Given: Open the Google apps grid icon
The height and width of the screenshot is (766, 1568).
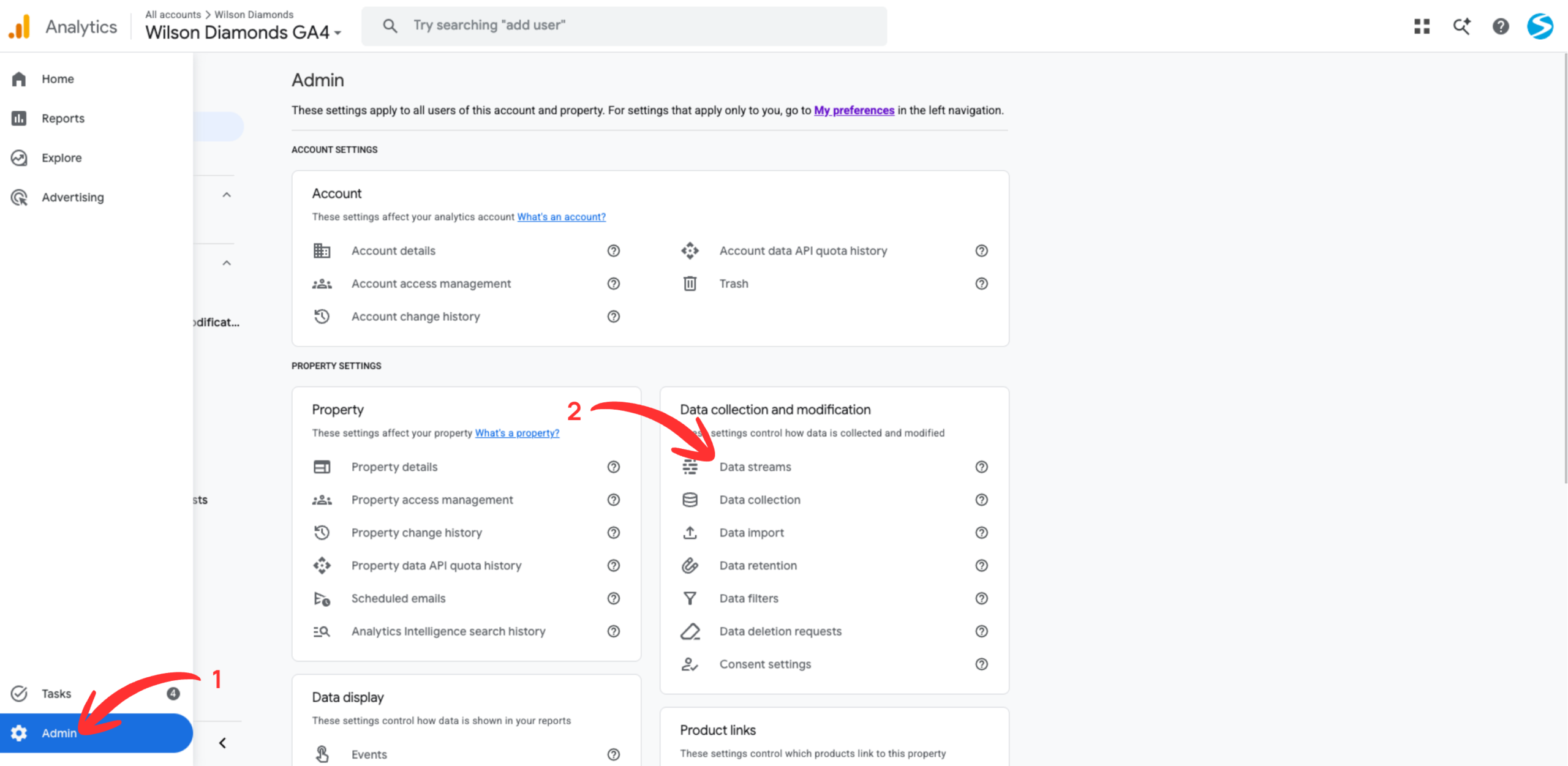Looking at the screenshot, I should (1422, 26).
